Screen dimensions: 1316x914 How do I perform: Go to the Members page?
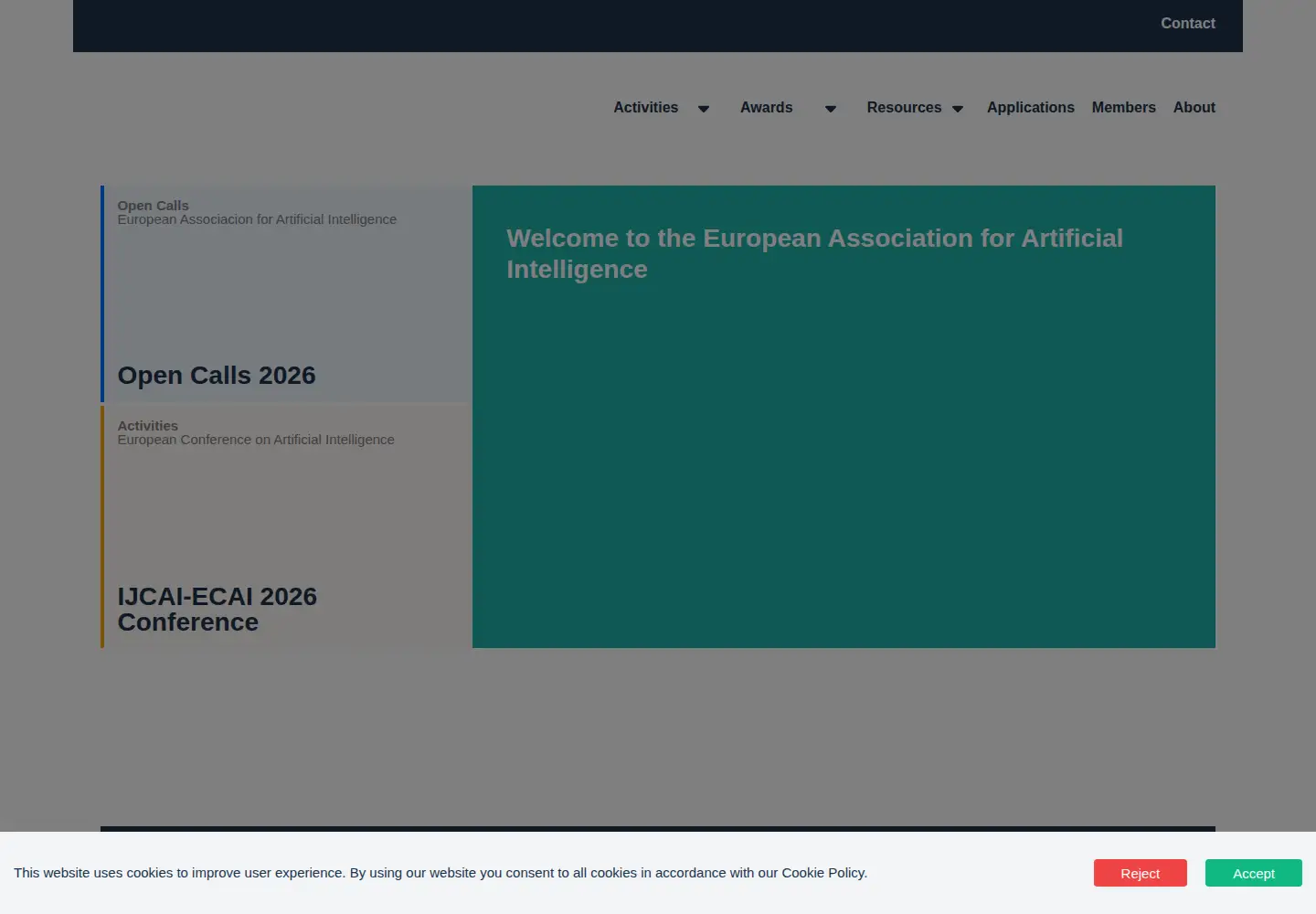(x=1123, y=108)
